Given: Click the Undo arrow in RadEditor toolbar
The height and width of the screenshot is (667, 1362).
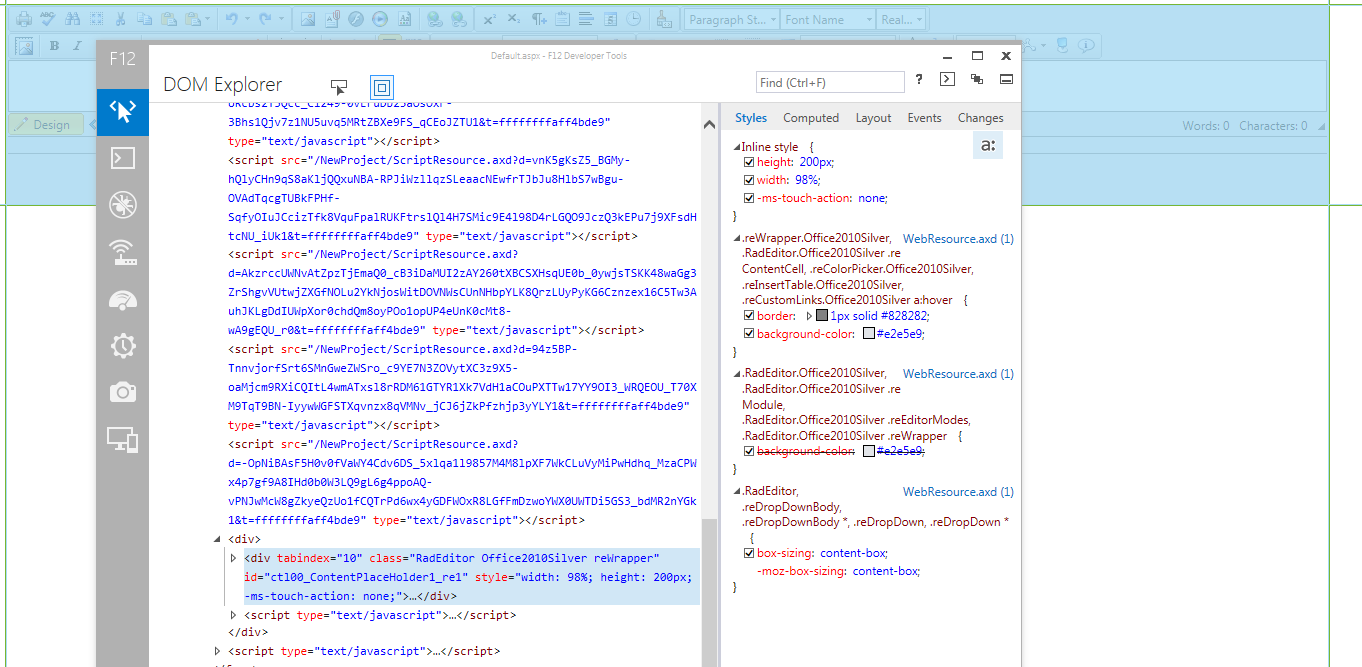Looking at the screenshot, I should 231,19.
